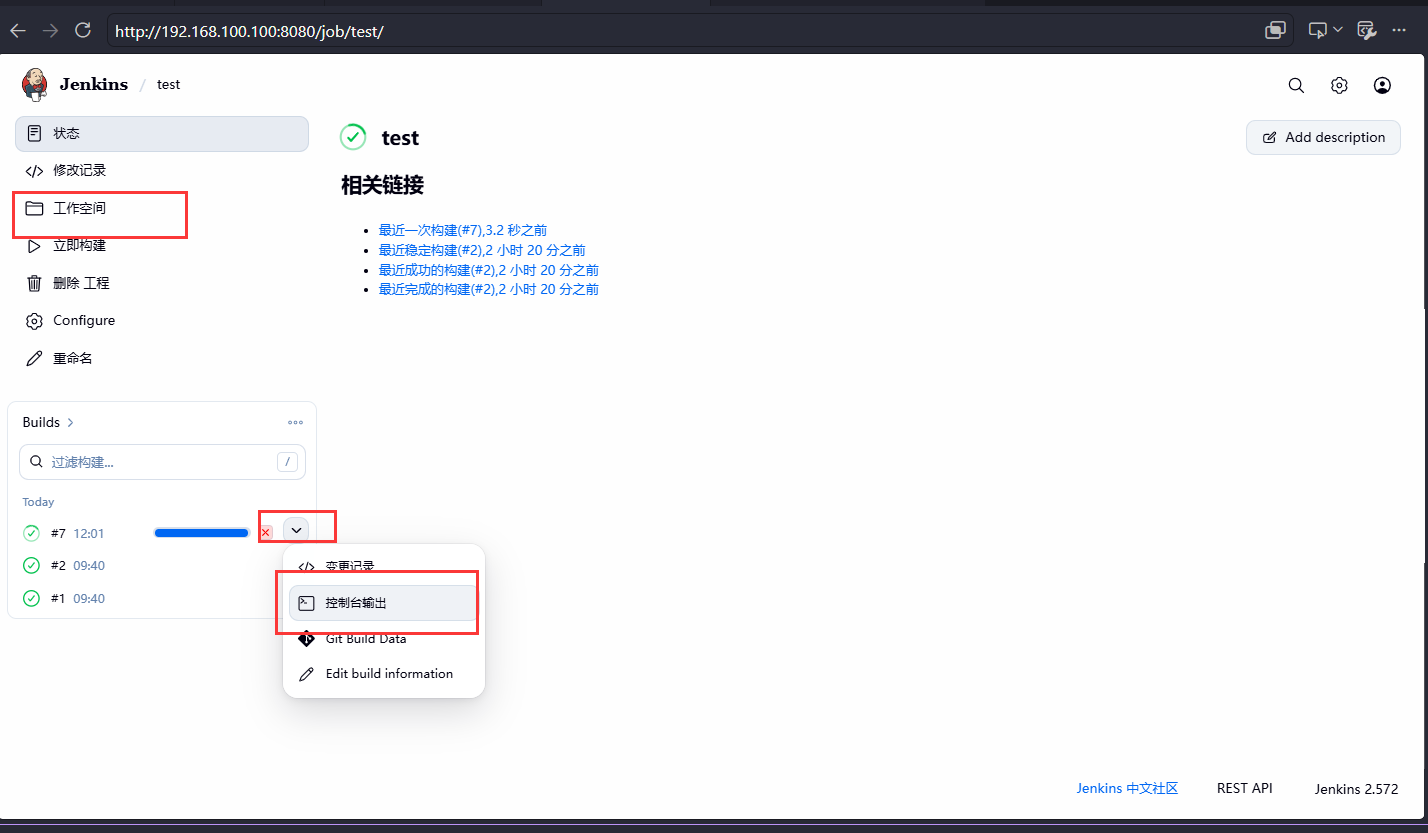Reload the page with the refresh icon

pos(83,31)
